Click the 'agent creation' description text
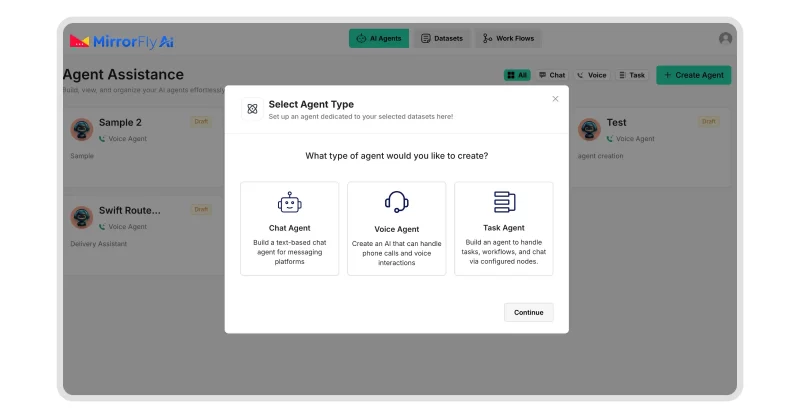Viewport: 800px width, 418px height. [601, 156]
